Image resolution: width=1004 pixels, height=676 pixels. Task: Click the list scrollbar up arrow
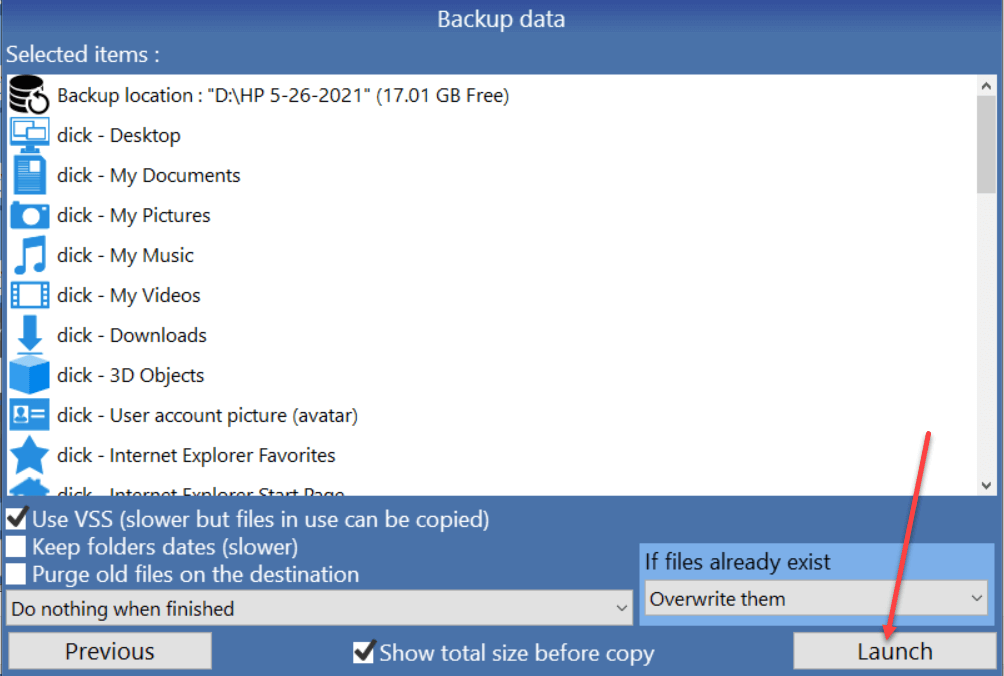[986, 86]
